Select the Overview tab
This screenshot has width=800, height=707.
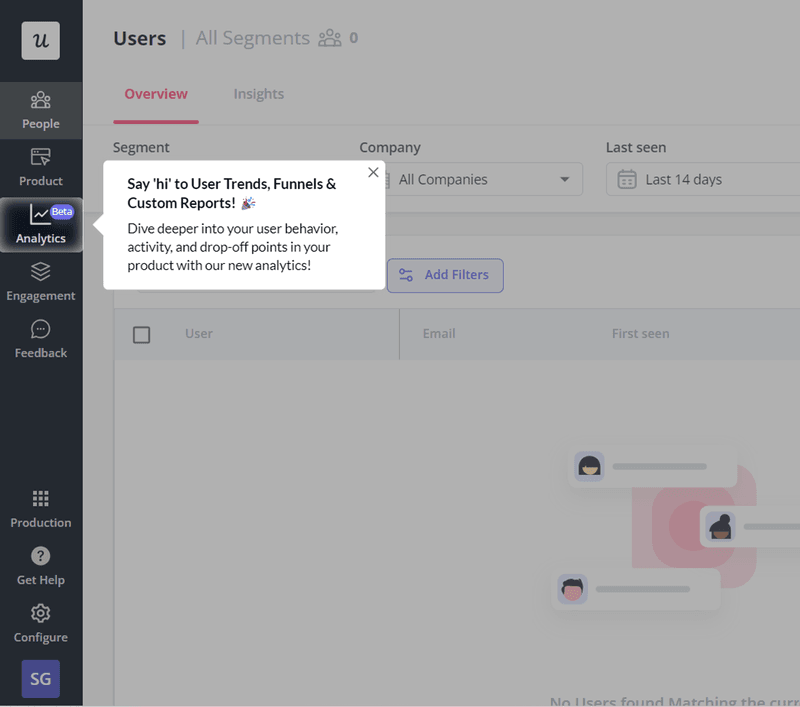click(x=156, y=93)
